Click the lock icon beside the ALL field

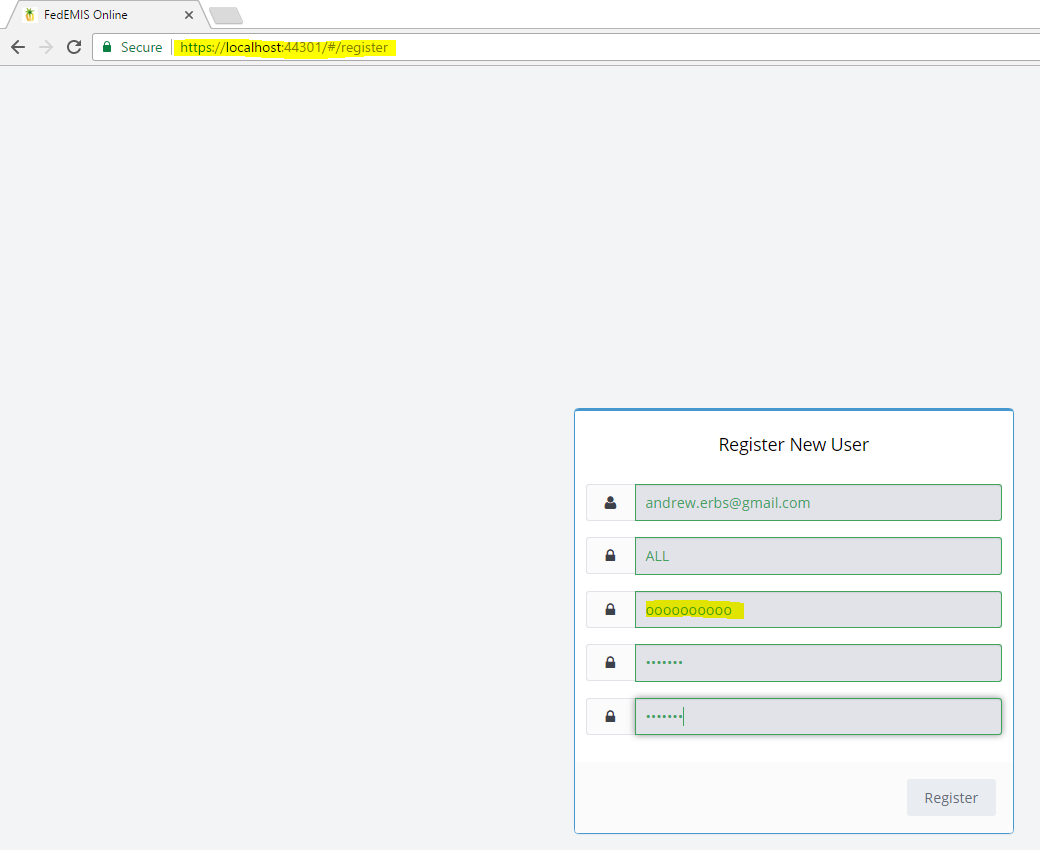coord(610,556)
